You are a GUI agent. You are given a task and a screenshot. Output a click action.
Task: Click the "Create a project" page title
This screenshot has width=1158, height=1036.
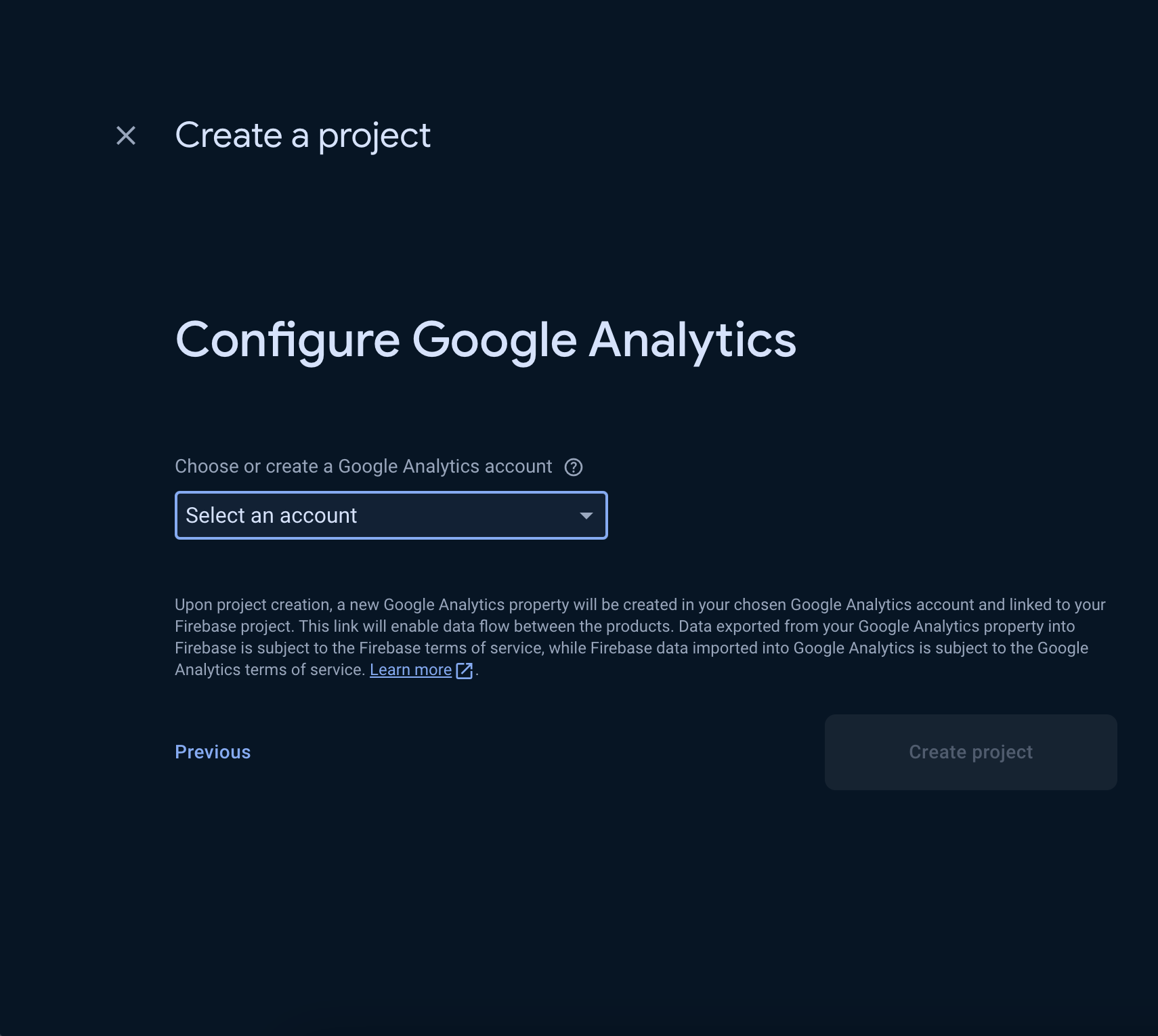click(x=303, y=135)
